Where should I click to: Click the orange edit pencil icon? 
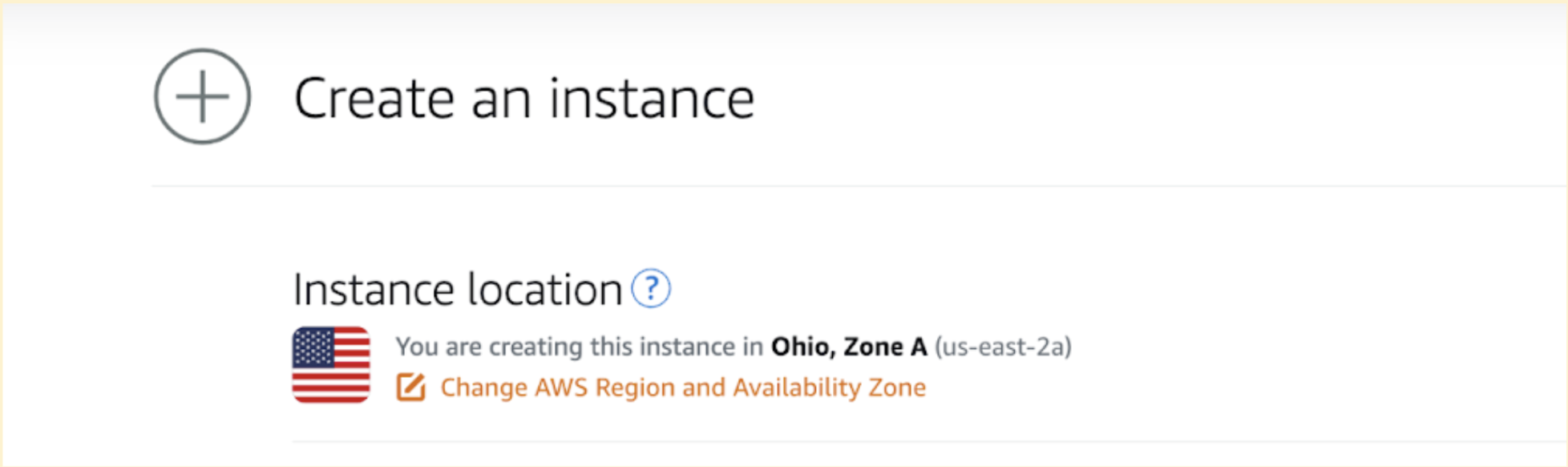pyautogui.click(x=411, y=388)
